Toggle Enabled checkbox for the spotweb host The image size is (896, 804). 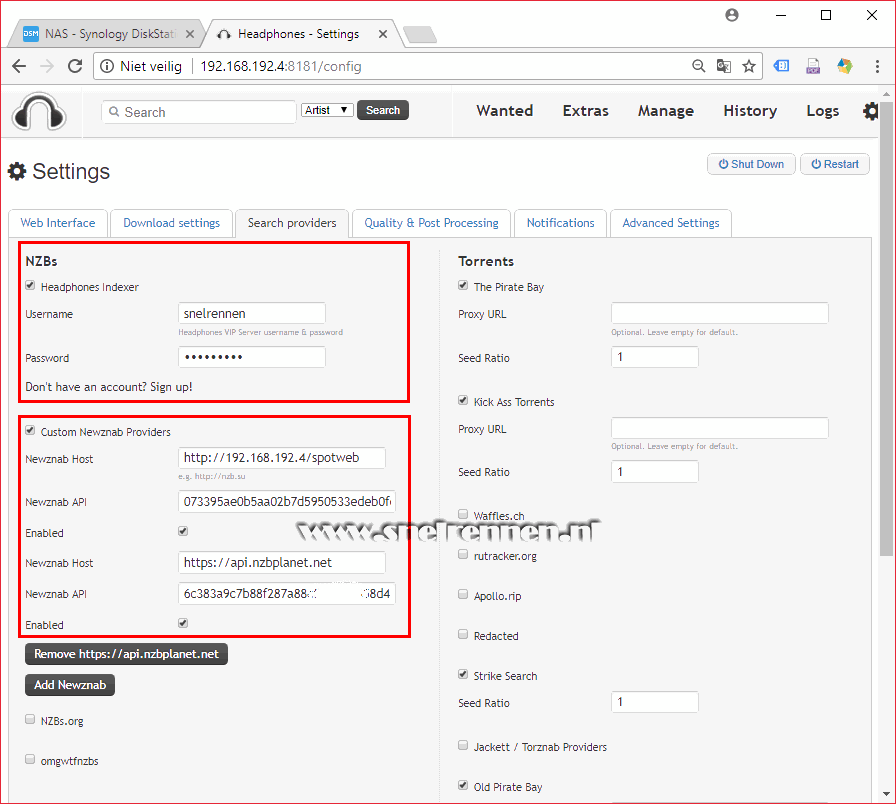coord(183,531)
